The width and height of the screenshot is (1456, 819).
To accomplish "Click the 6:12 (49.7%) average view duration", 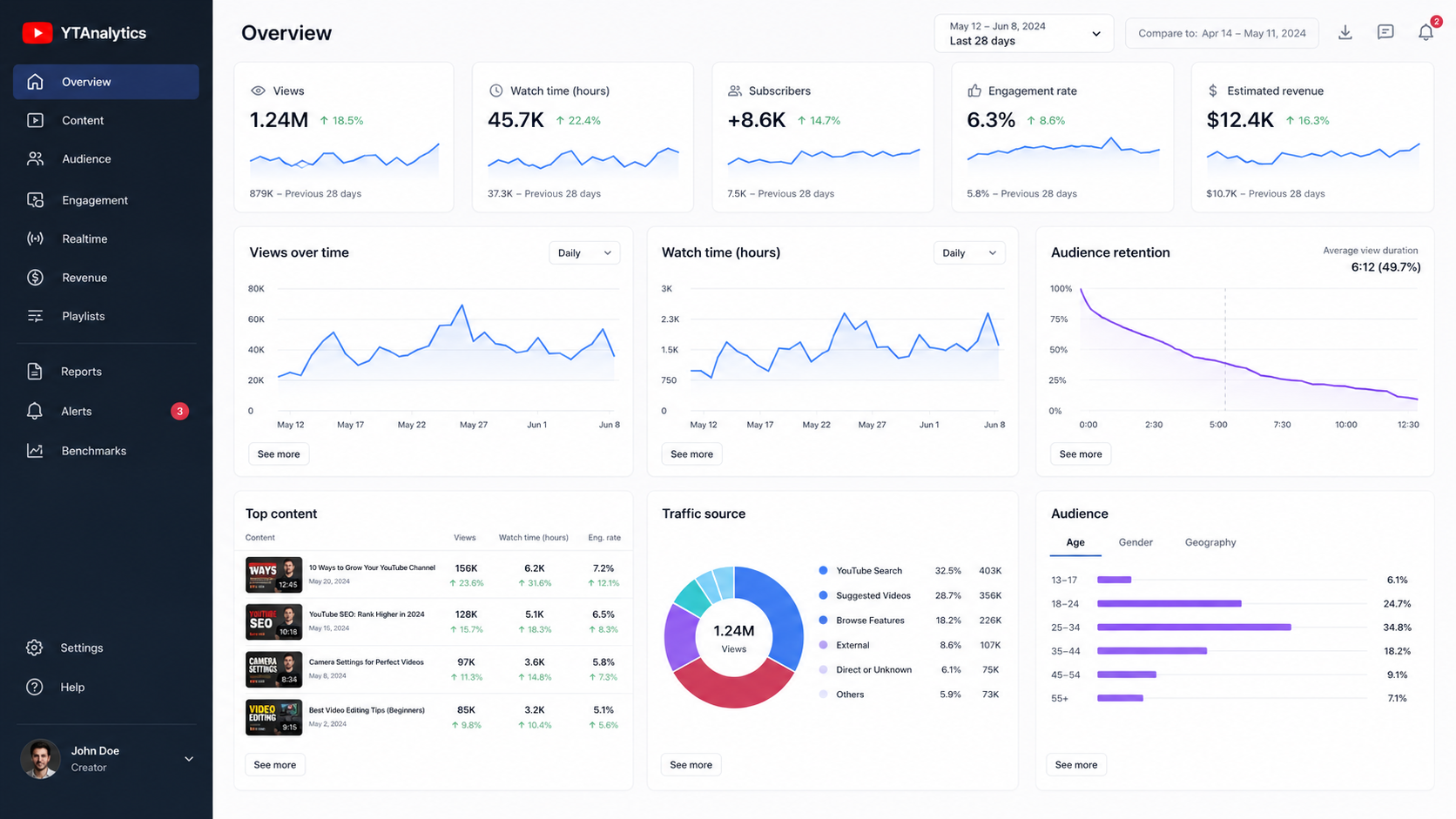I will (1385, 267).
